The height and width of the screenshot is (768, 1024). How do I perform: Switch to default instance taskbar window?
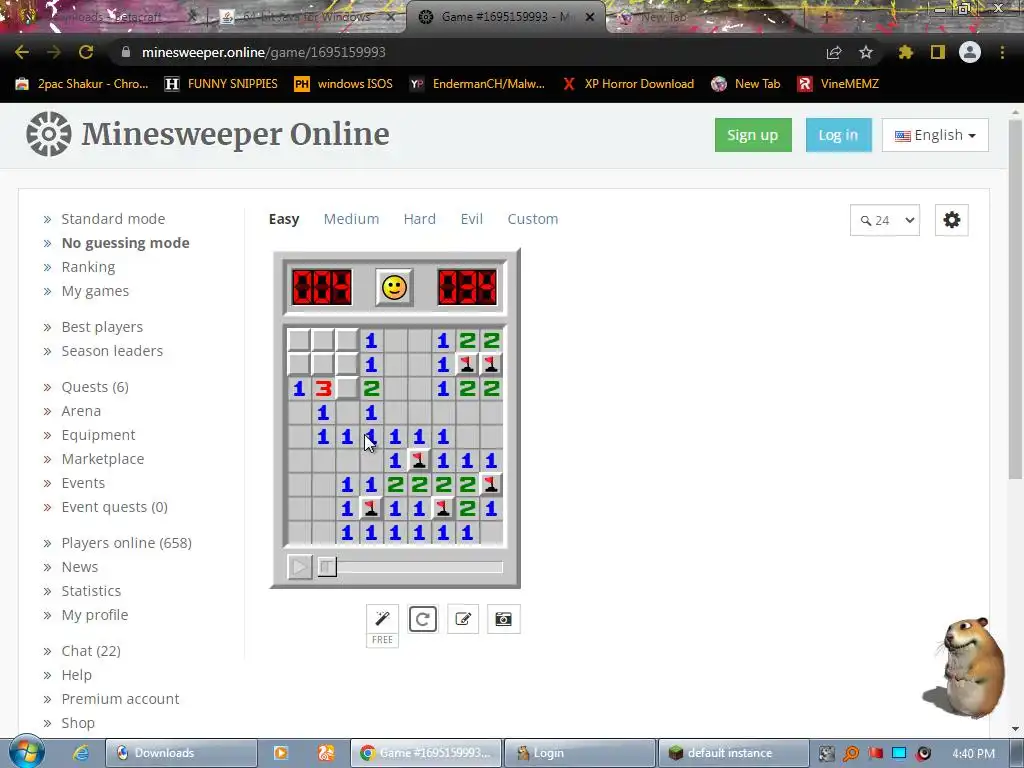(x=733, y=753)
